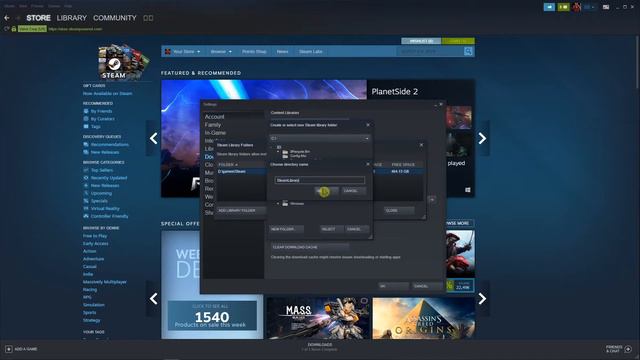Click CLEAR DOWNLOAD CACHE button

[x=309, y=247]
